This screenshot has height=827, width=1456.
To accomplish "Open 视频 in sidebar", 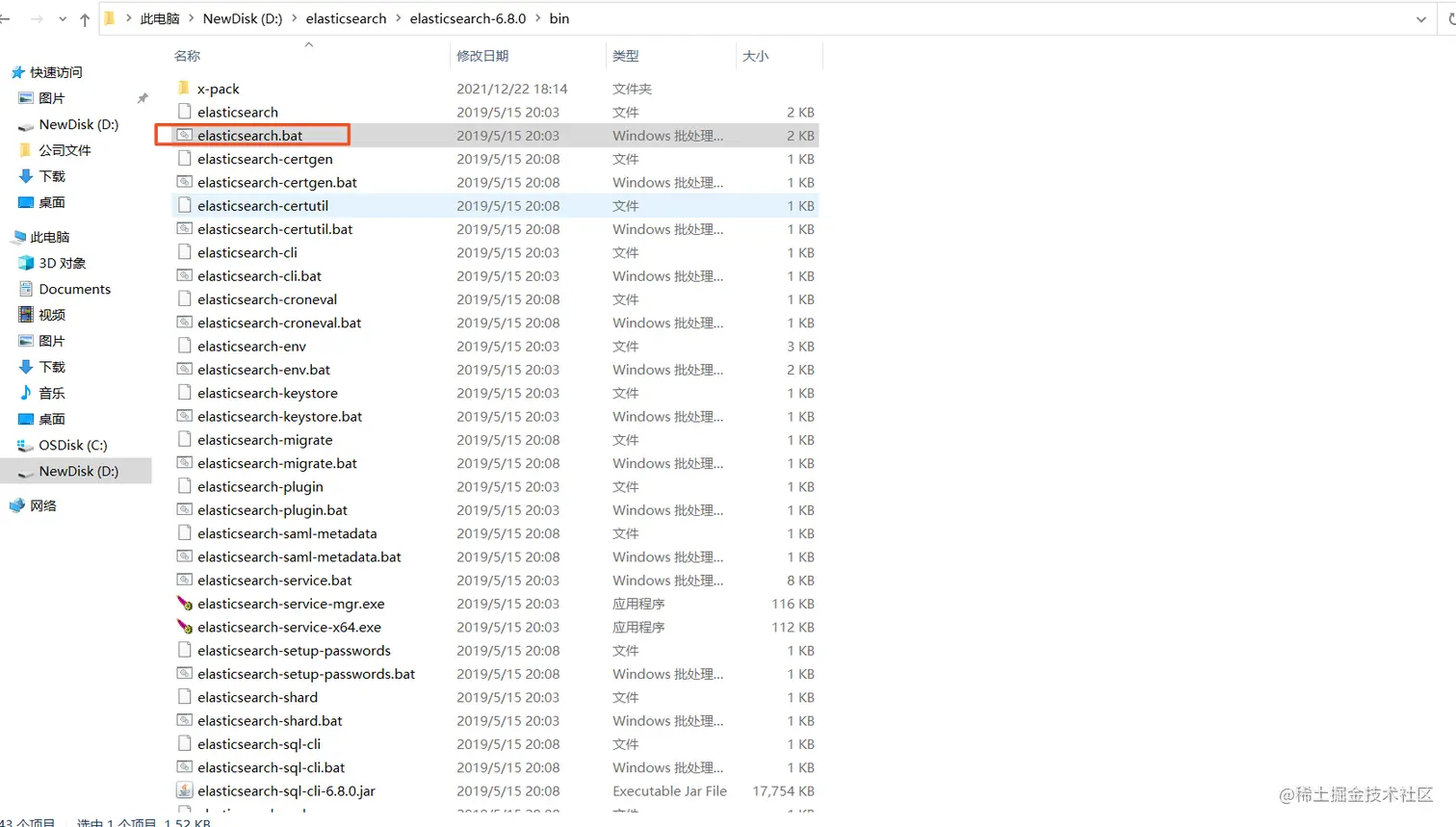I will [x=52, y=315].
